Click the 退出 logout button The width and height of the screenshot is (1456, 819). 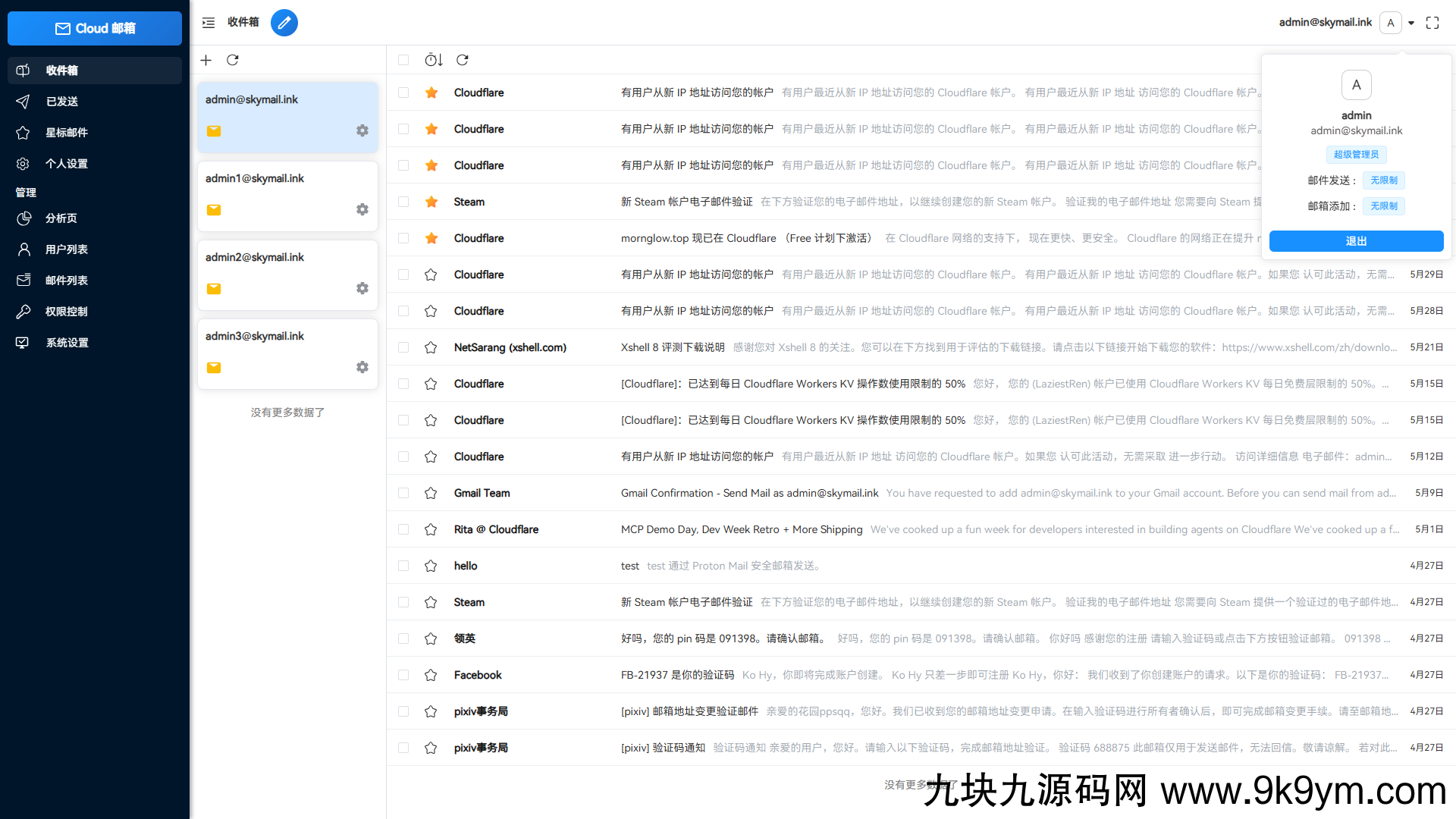tap(1357, 240)
